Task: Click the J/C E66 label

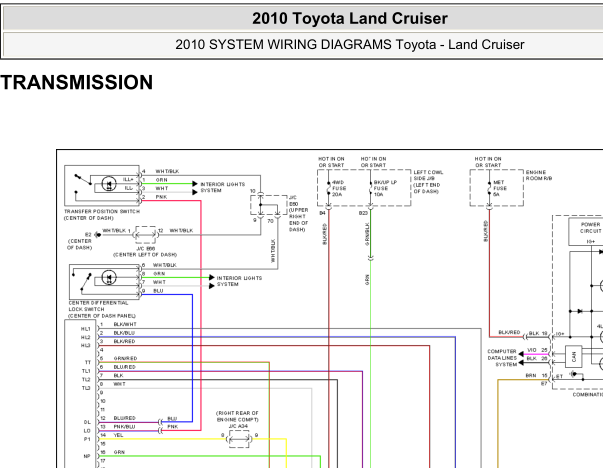Action: click(x=146, y=248)
